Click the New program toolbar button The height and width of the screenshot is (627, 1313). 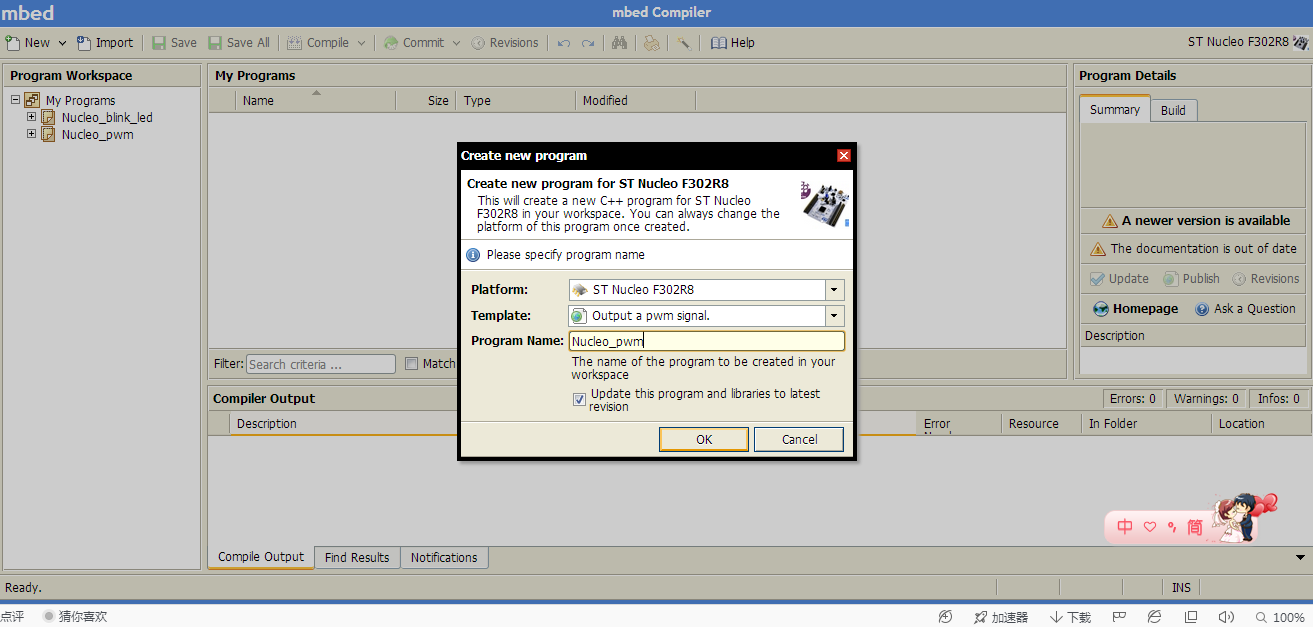point(28,43)
